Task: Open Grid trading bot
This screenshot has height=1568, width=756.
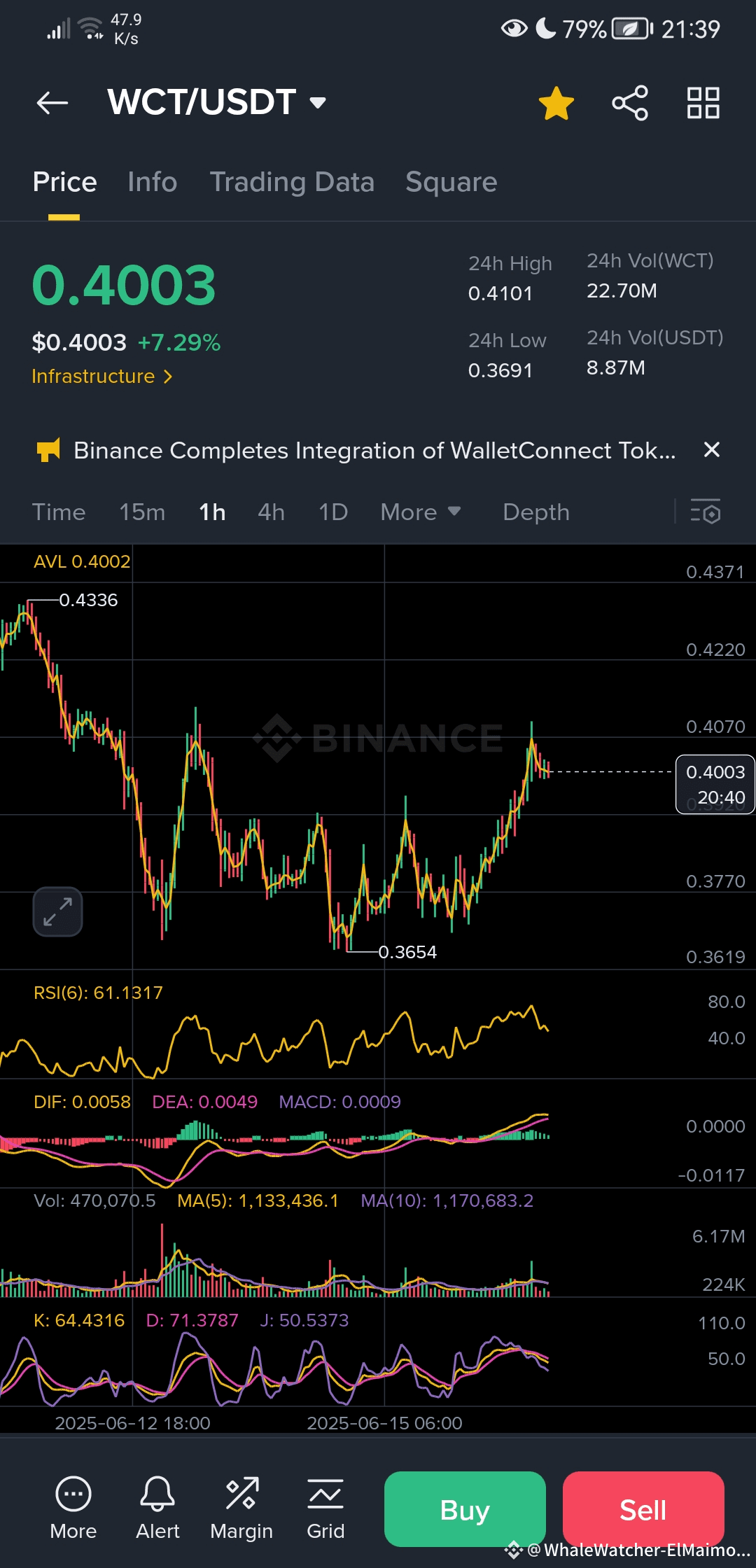Action: [325, 1508]
